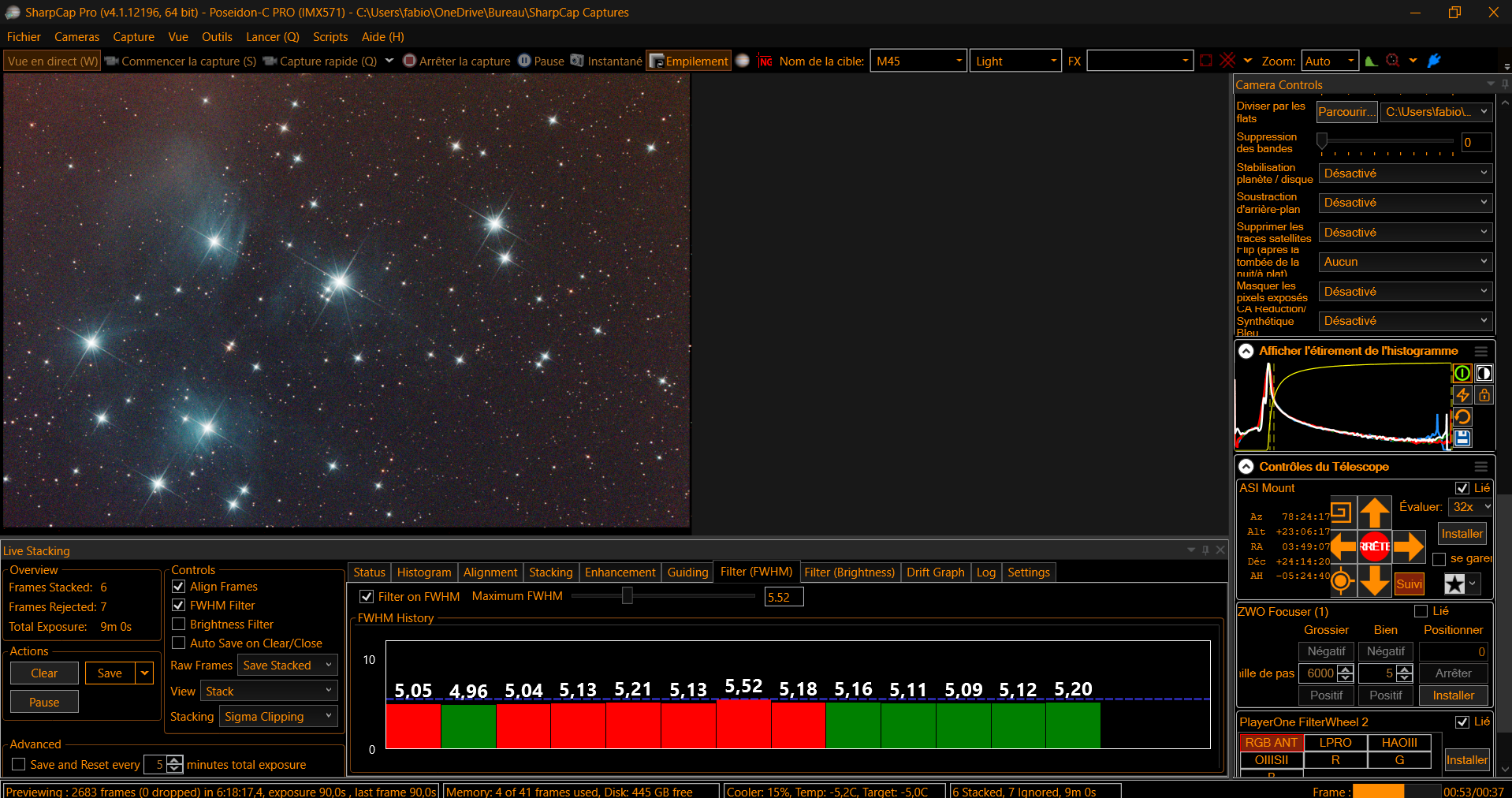Screen dimensions: 1512x798
Task: Open the histogram panel hamburger menu
Action: click(1481, 351)
